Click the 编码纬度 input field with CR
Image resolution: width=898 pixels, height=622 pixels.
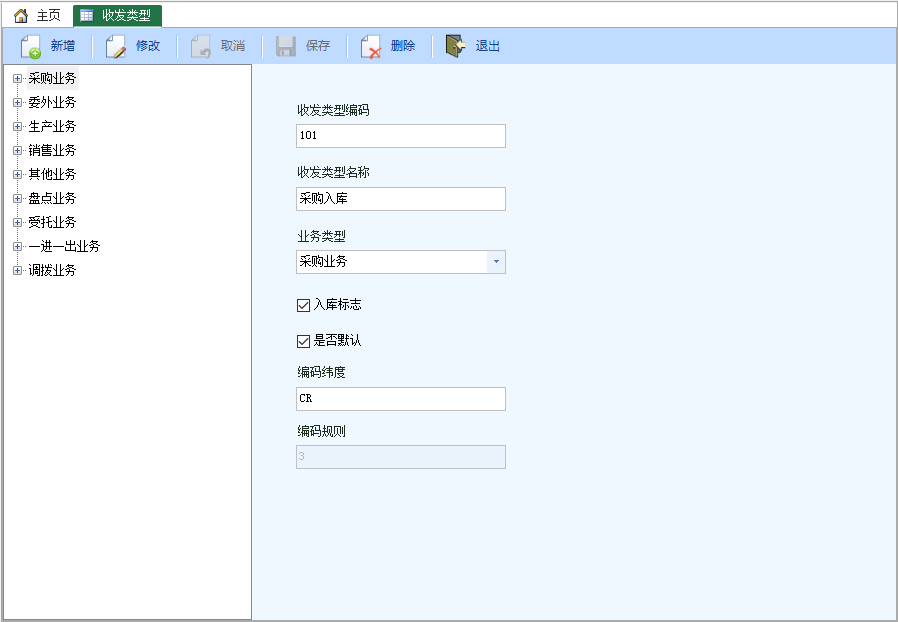pyautogui.click(x=401, y=399)
